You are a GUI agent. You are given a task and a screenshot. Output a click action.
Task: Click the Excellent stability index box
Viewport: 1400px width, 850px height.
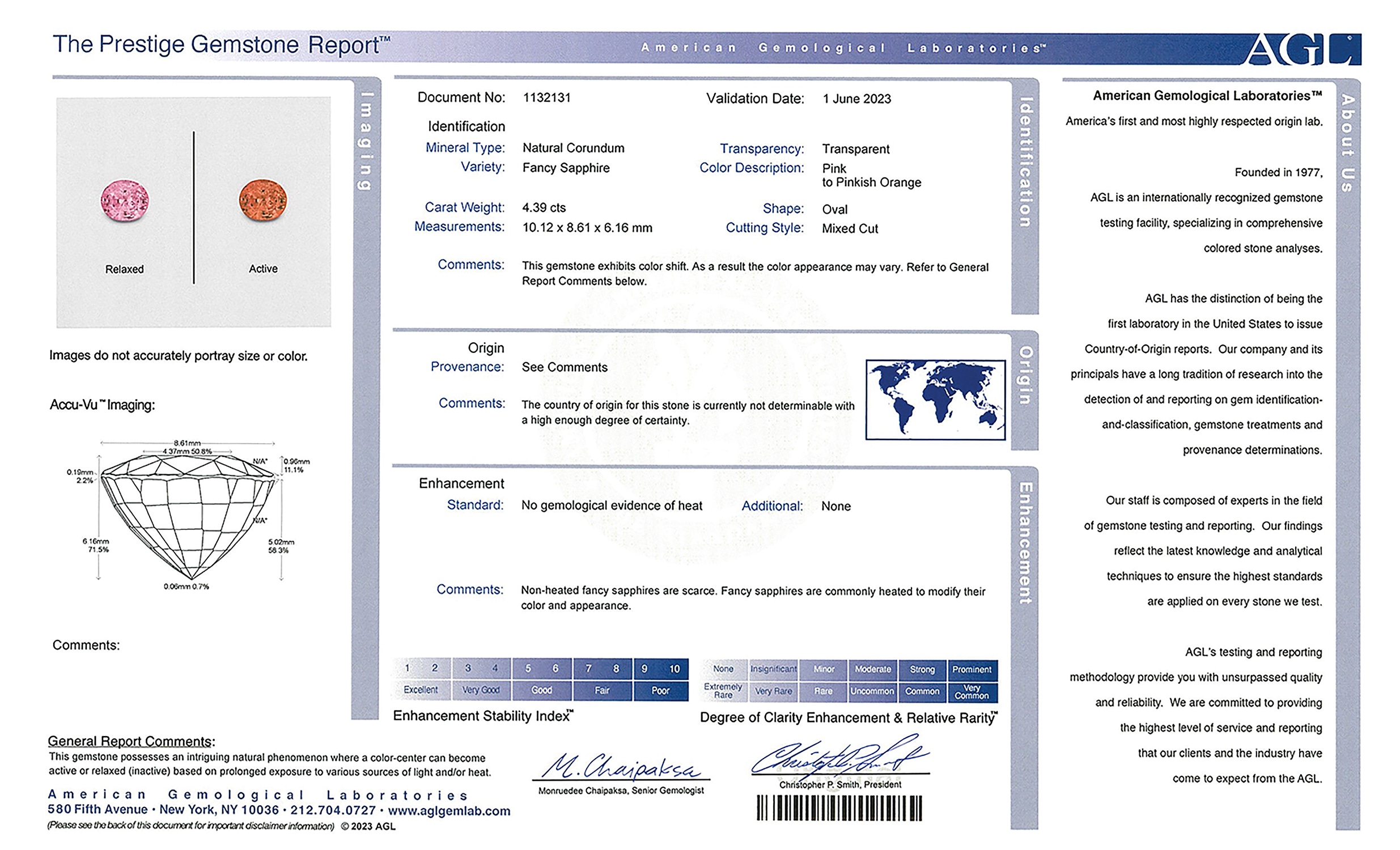(x=421, y=690)
